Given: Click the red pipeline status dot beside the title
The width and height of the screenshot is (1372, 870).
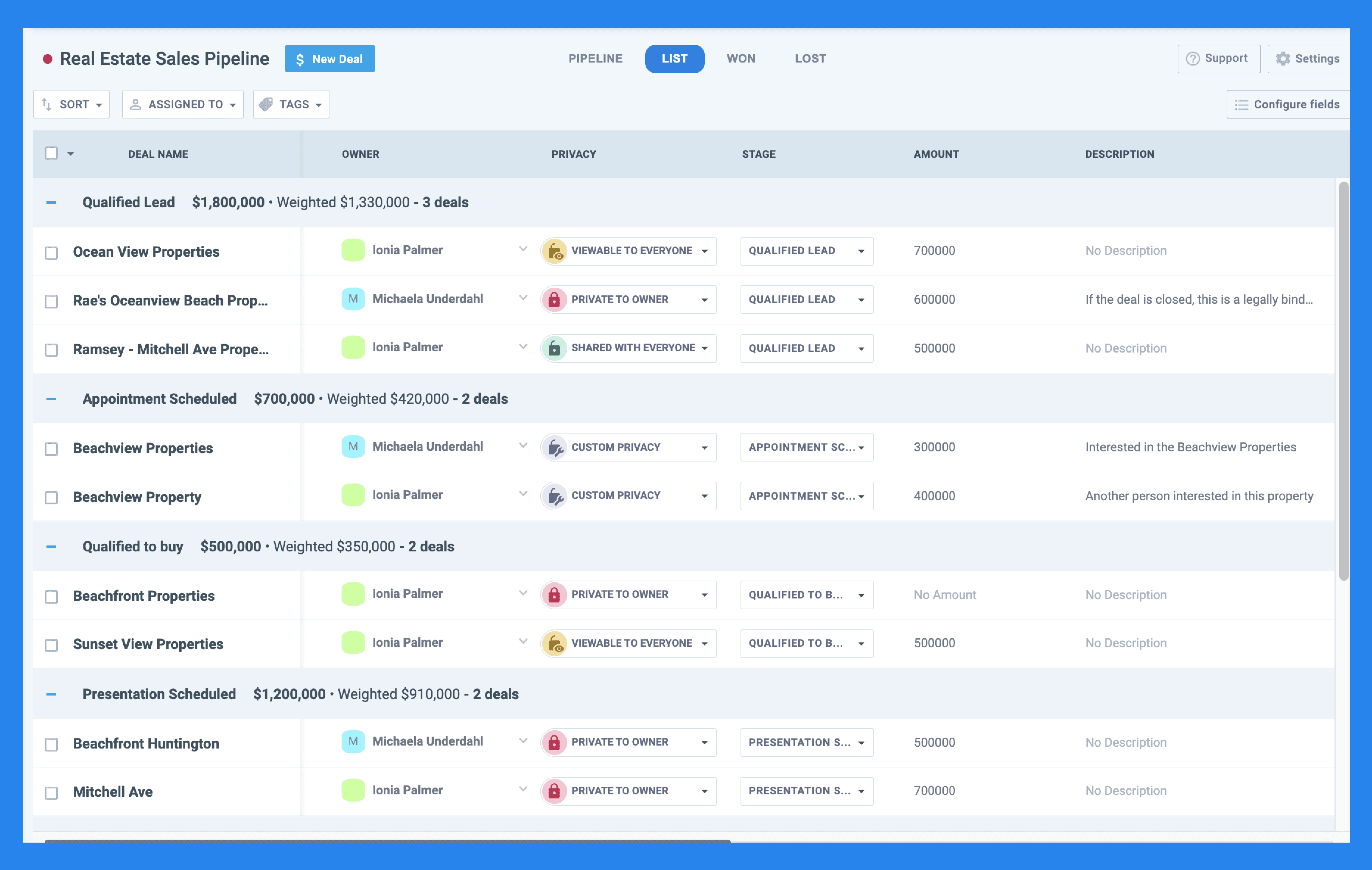Looking at the screenshot, I should click(48, 59).
